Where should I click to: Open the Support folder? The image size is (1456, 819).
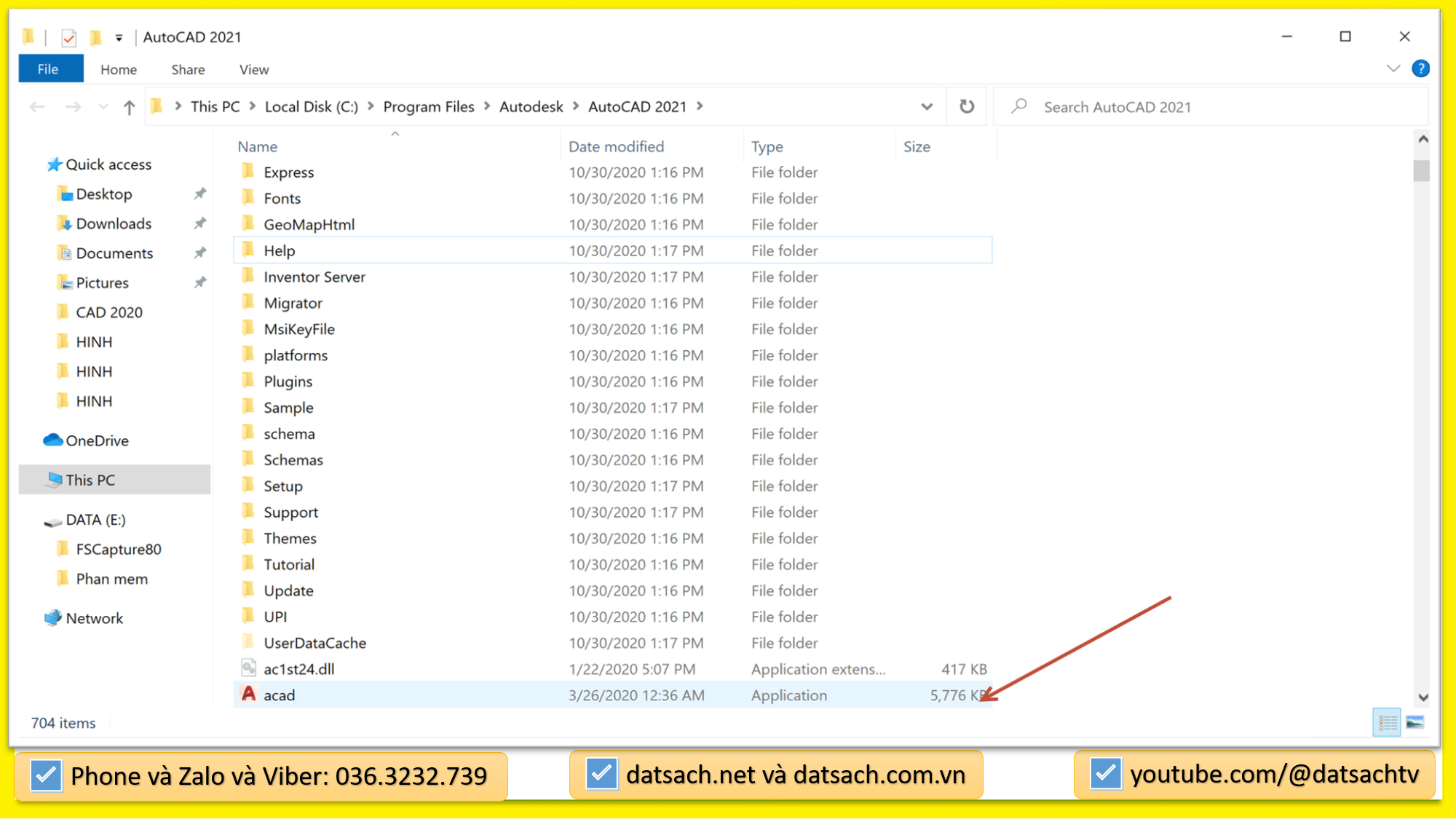coord(290,512)
